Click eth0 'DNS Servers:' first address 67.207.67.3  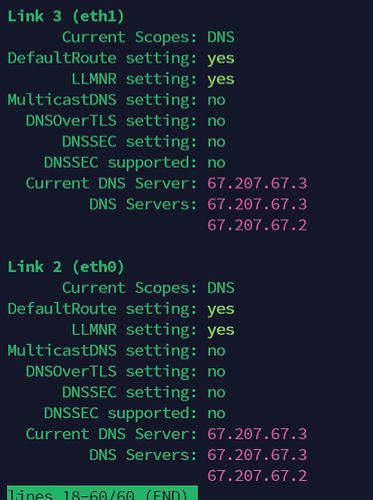coord(257,455)
